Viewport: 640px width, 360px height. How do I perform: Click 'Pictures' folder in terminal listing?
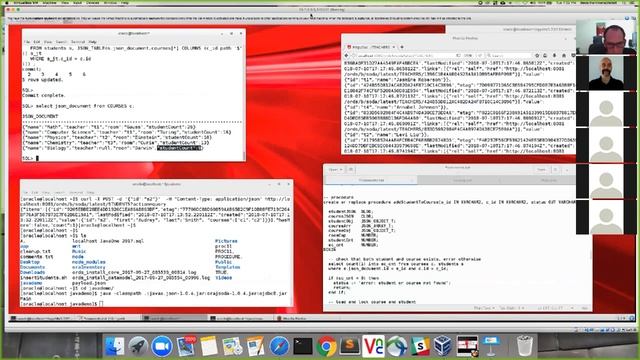point(226,241)
